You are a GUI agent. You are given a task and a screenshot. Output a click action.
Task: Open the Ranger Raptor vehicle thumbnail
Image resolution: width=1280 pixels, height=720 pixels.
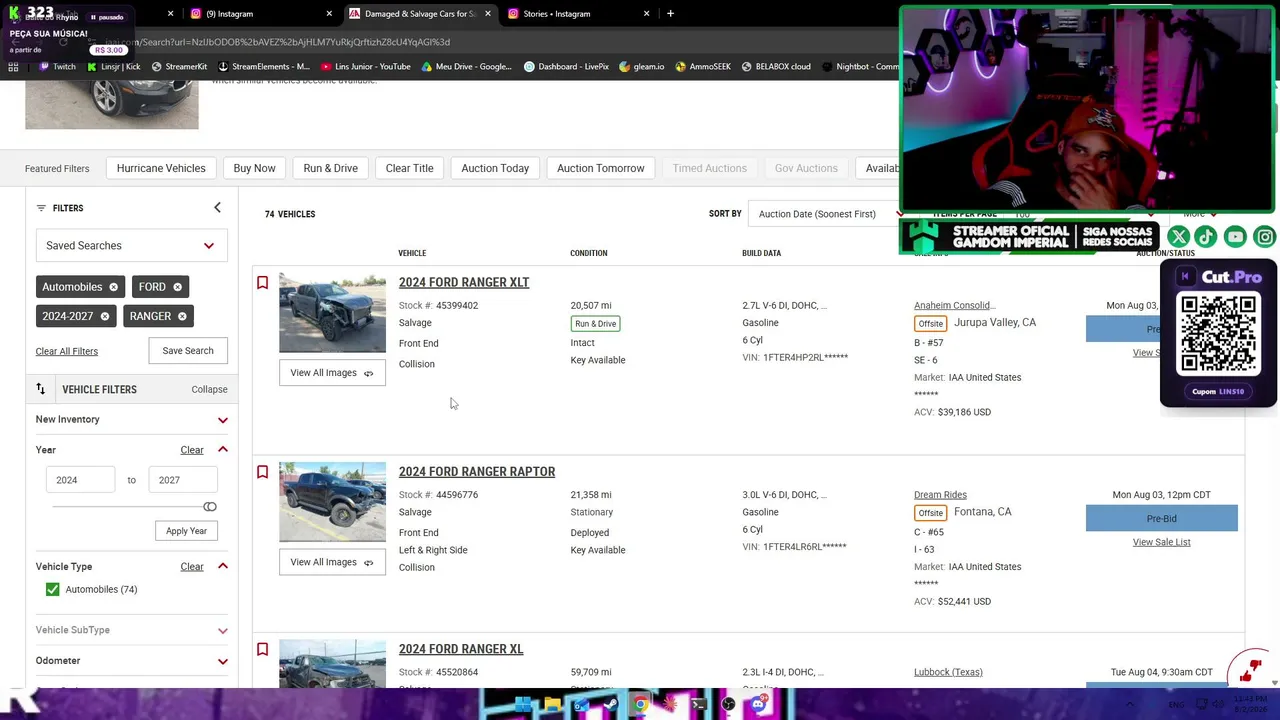click(332, 501)
